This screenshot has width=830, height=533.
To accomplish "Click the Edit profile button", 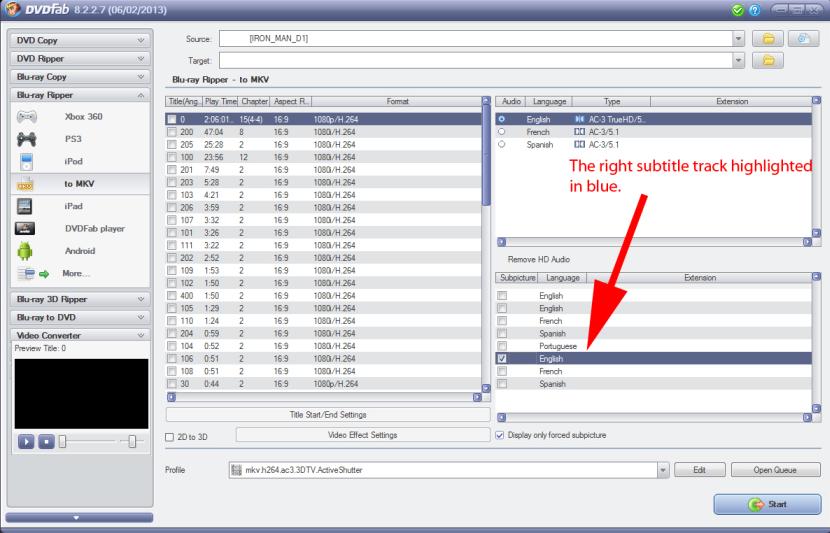I will [700, 470].
